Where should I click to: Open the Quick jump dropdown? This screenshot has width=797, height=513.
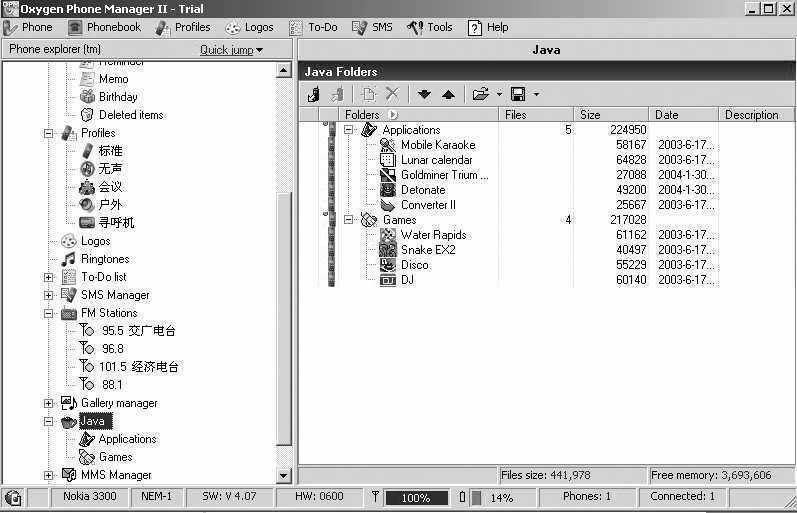click(231, 49)
